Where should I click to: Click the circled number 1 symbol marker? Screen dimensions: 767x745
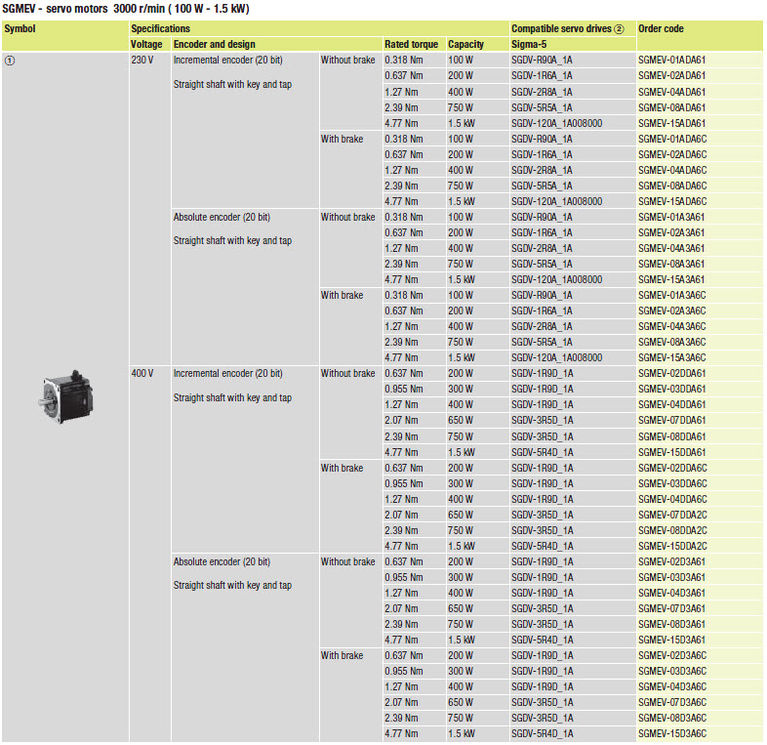pos(11,60)
